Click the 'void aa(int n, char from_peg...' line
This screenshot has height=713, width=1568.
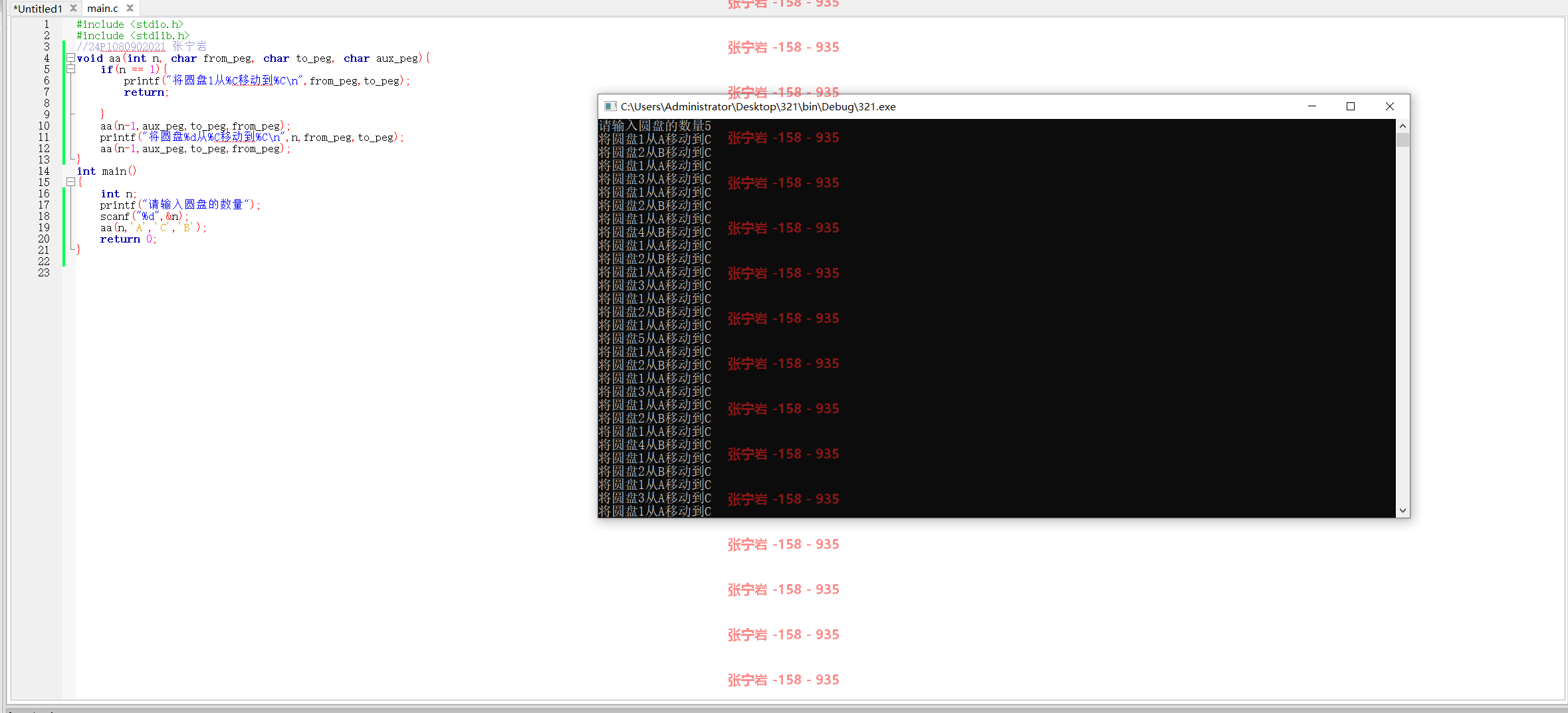pyautogui.click(x=253, y=58)
